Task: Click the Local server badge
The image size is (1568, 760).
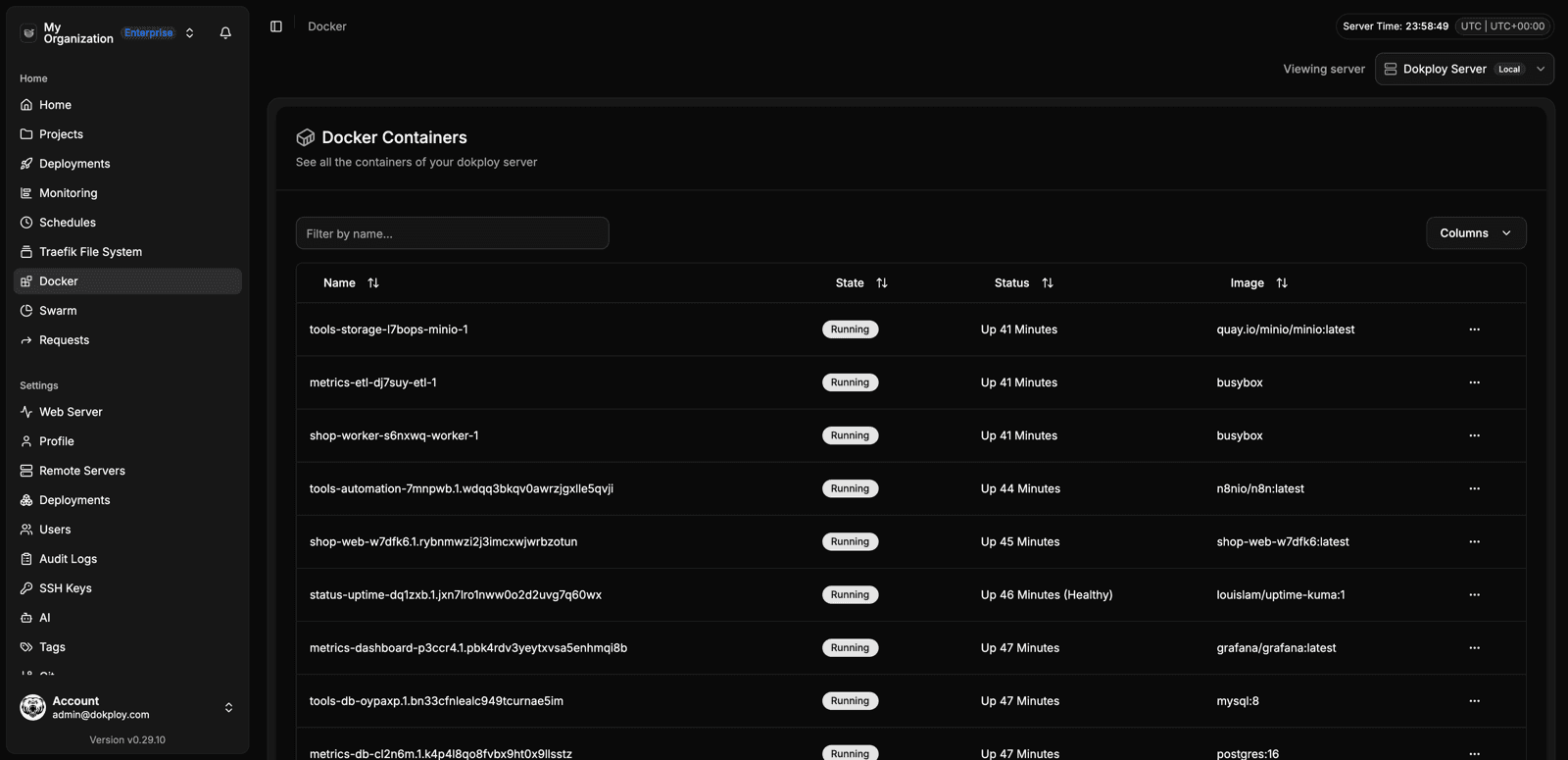Action: [1509, 70]
